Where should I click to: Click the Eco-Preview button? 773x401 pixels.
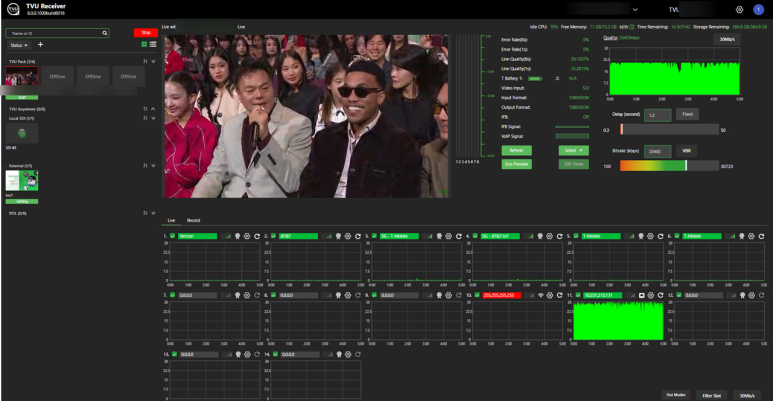pos(517,164)
